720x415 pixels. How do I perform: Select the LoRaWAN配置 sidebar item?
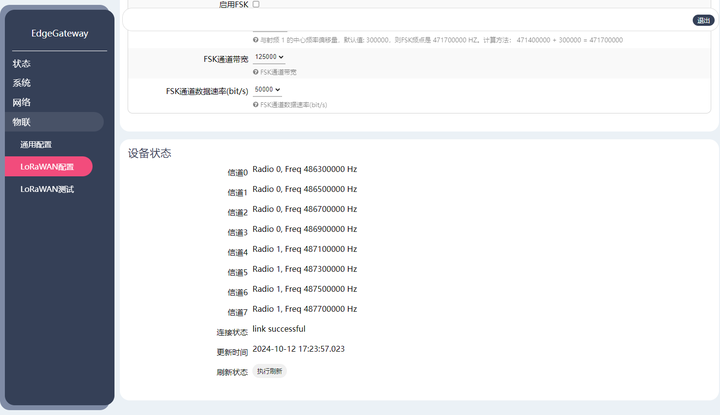click(49, 167)
